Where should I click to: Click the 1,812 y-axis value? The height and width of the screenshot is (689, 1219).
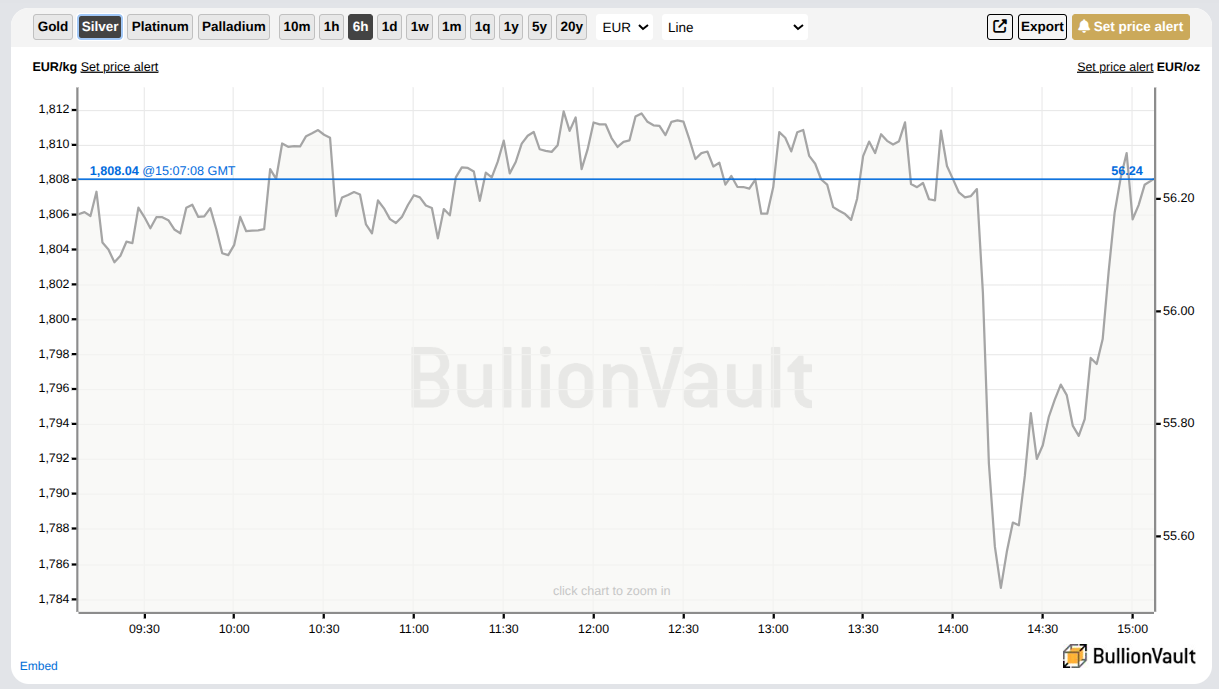pyautogui.click(x=53, y=109)
